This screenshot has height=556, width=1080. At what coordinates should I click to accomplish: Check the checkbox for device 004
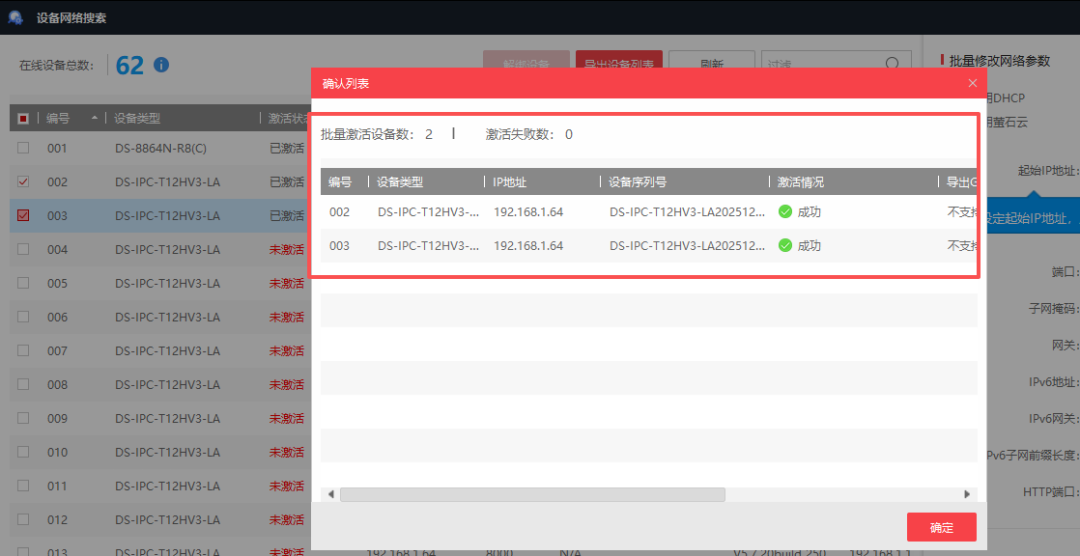point(23,249)
